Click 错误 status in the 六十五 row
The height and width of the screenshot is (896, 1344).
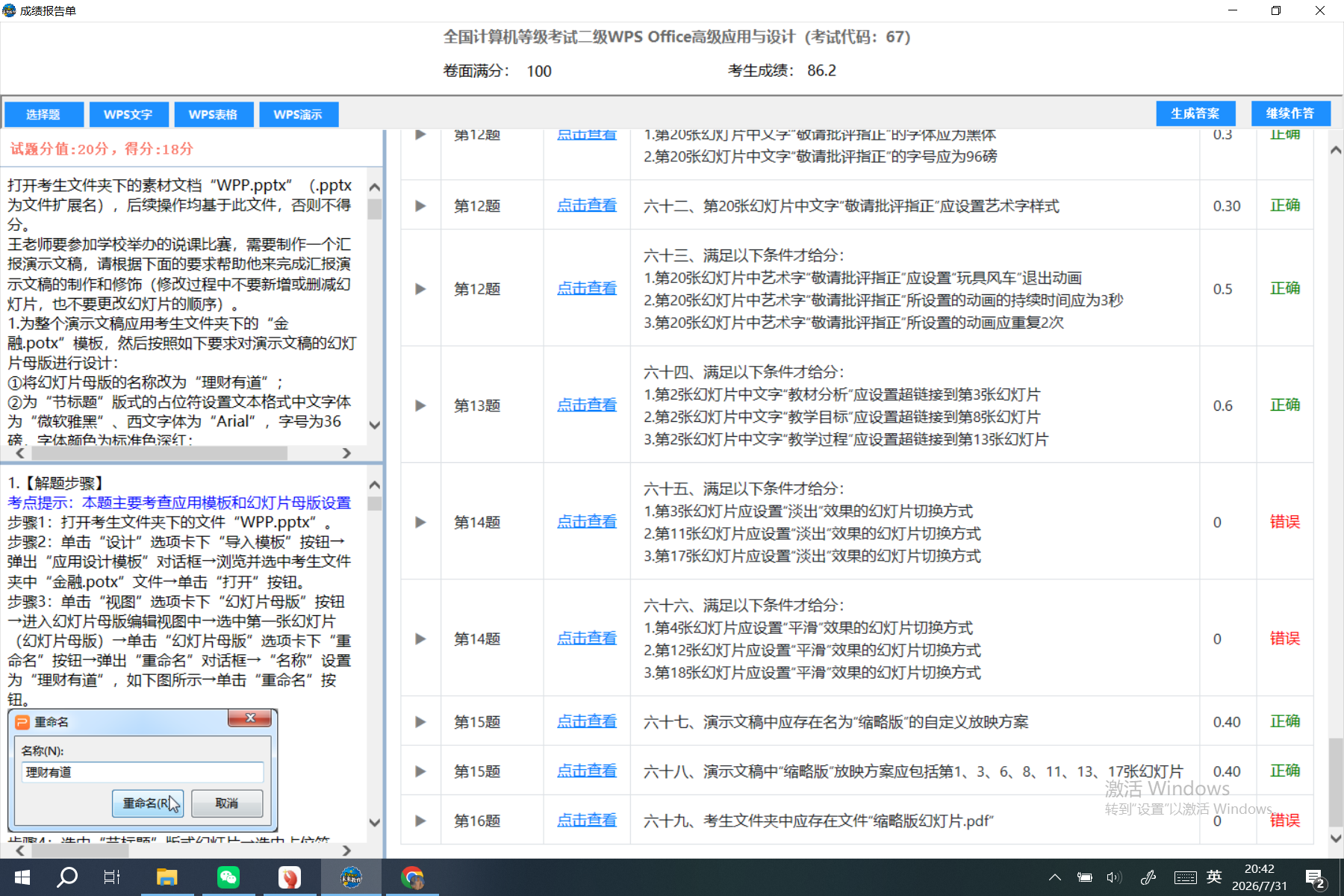(x=1285, y=522)
